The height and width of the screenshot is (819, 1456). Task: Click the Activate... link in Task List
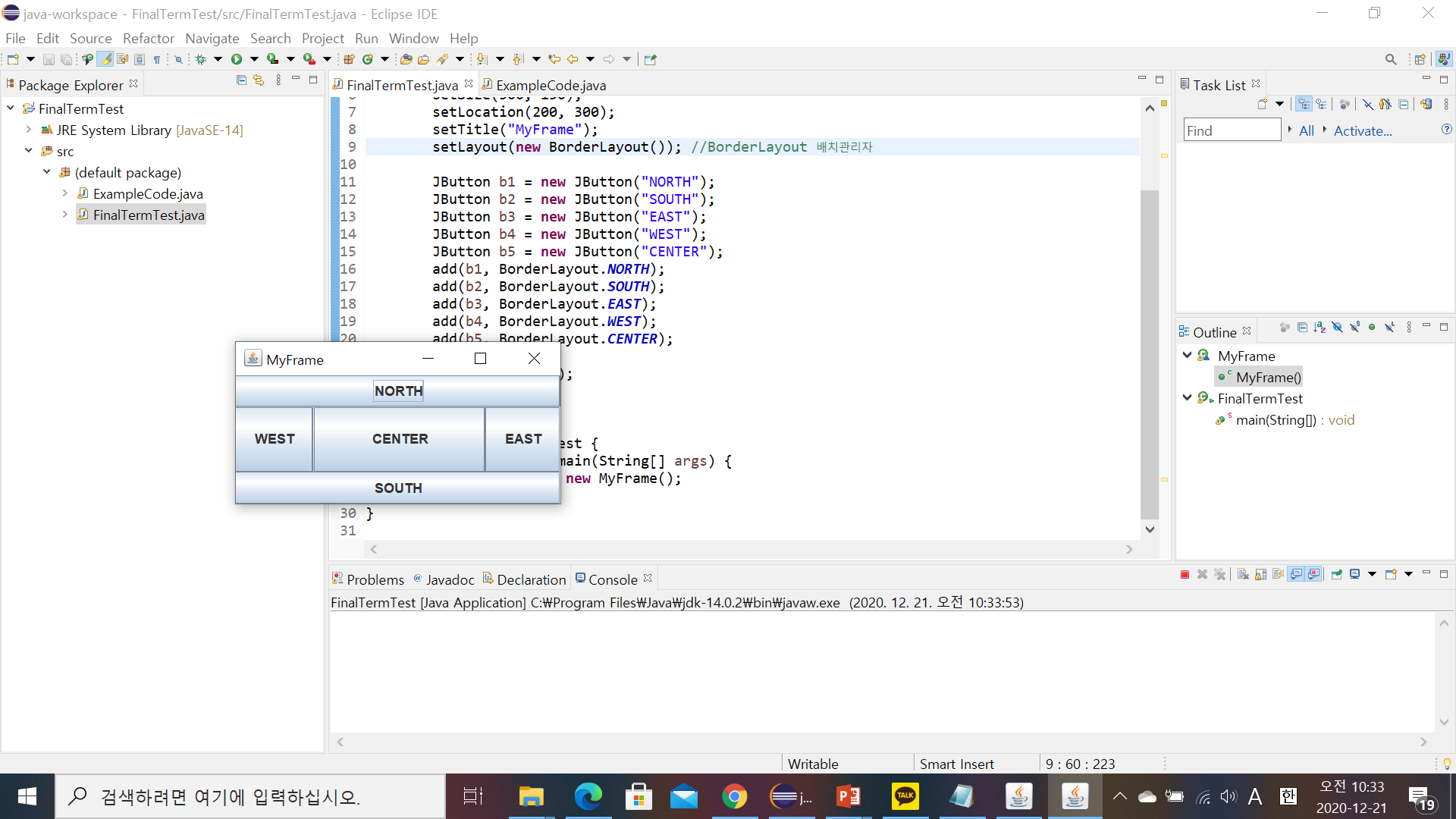(x=1362, y=130)
